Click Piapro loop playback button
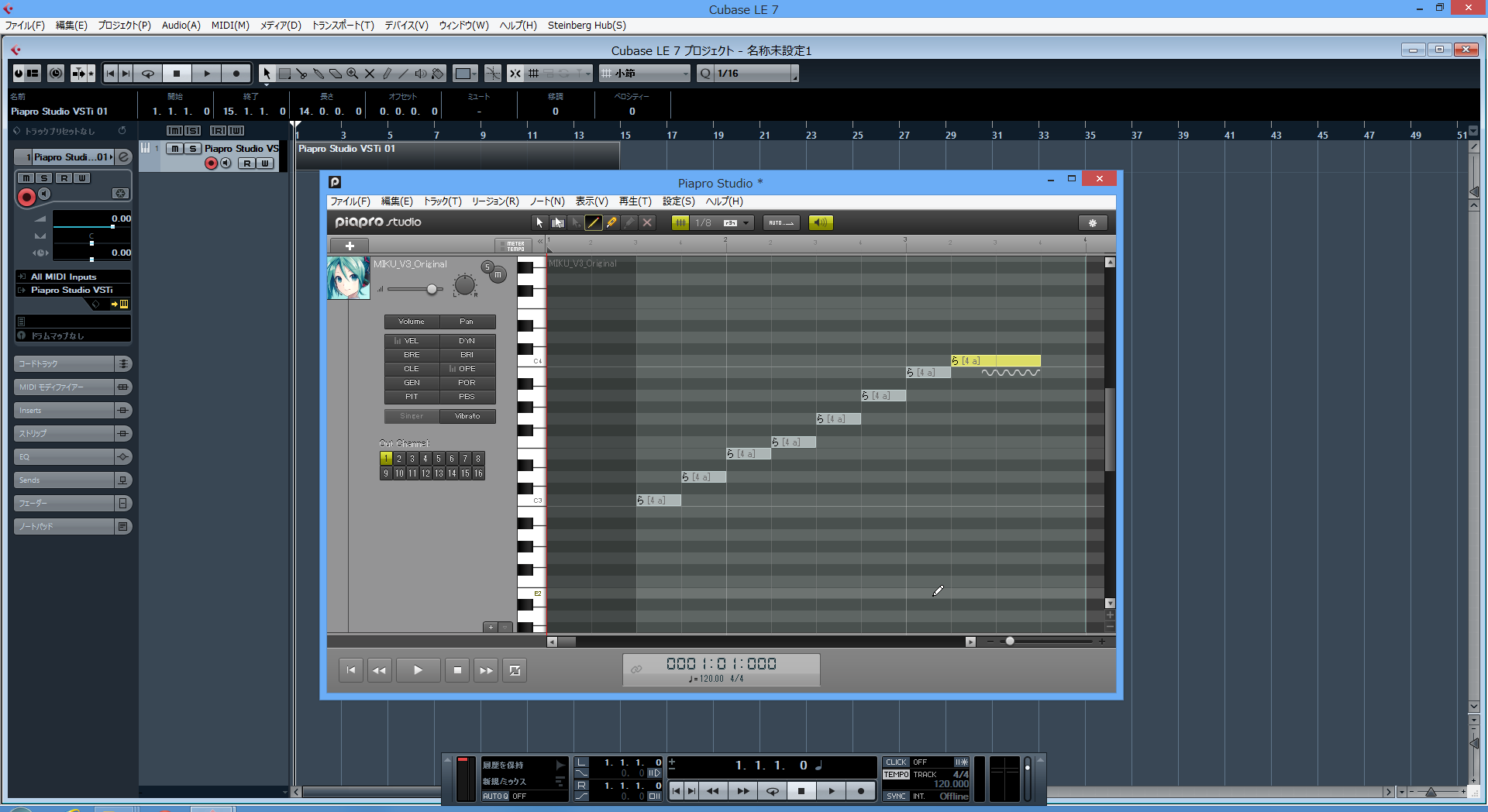Image resolution: width=1488 pixels, height=812 pixels. click(515, 670)
